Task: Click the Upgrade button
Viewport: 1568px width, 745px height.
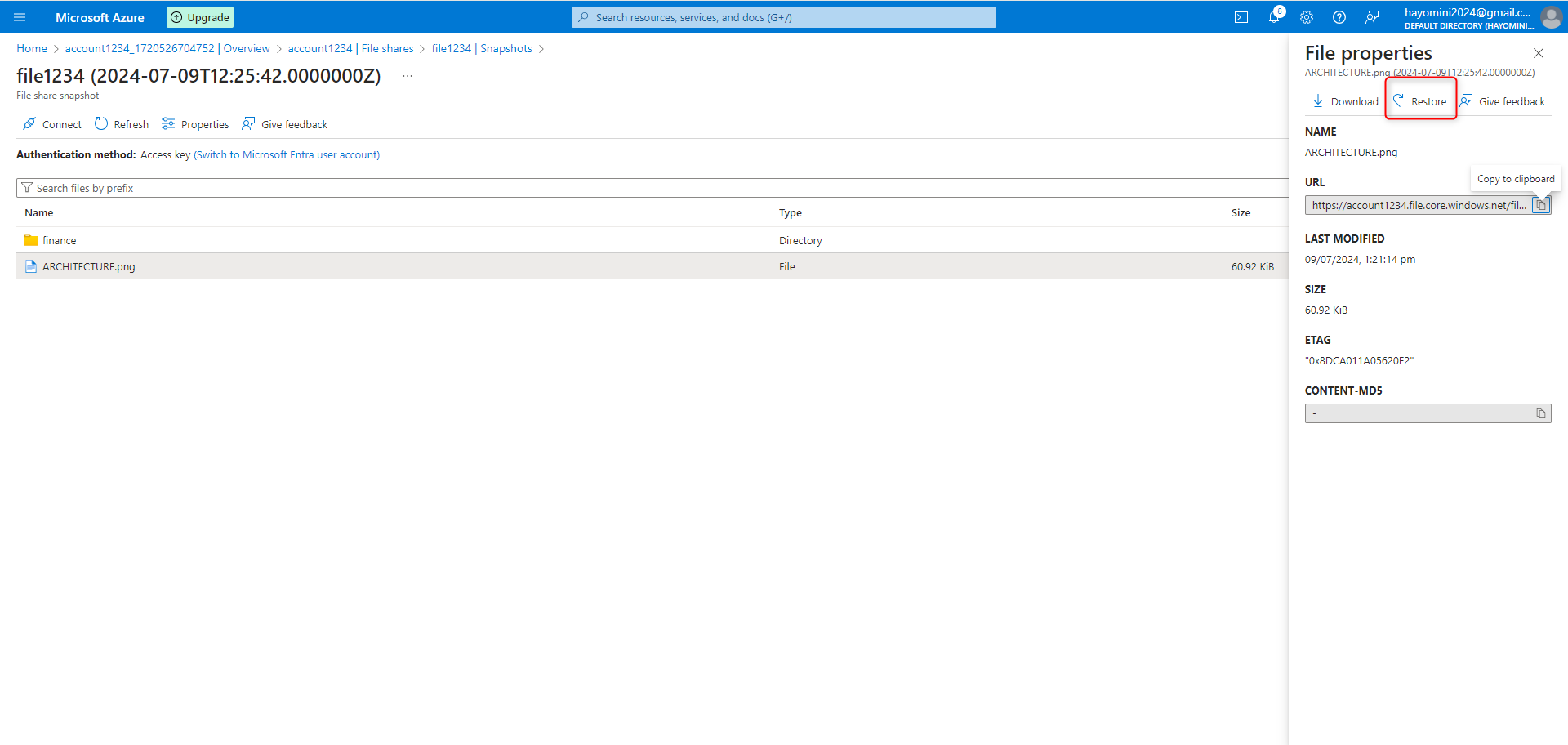Action: pyautogui.click(x=200, y=17)
